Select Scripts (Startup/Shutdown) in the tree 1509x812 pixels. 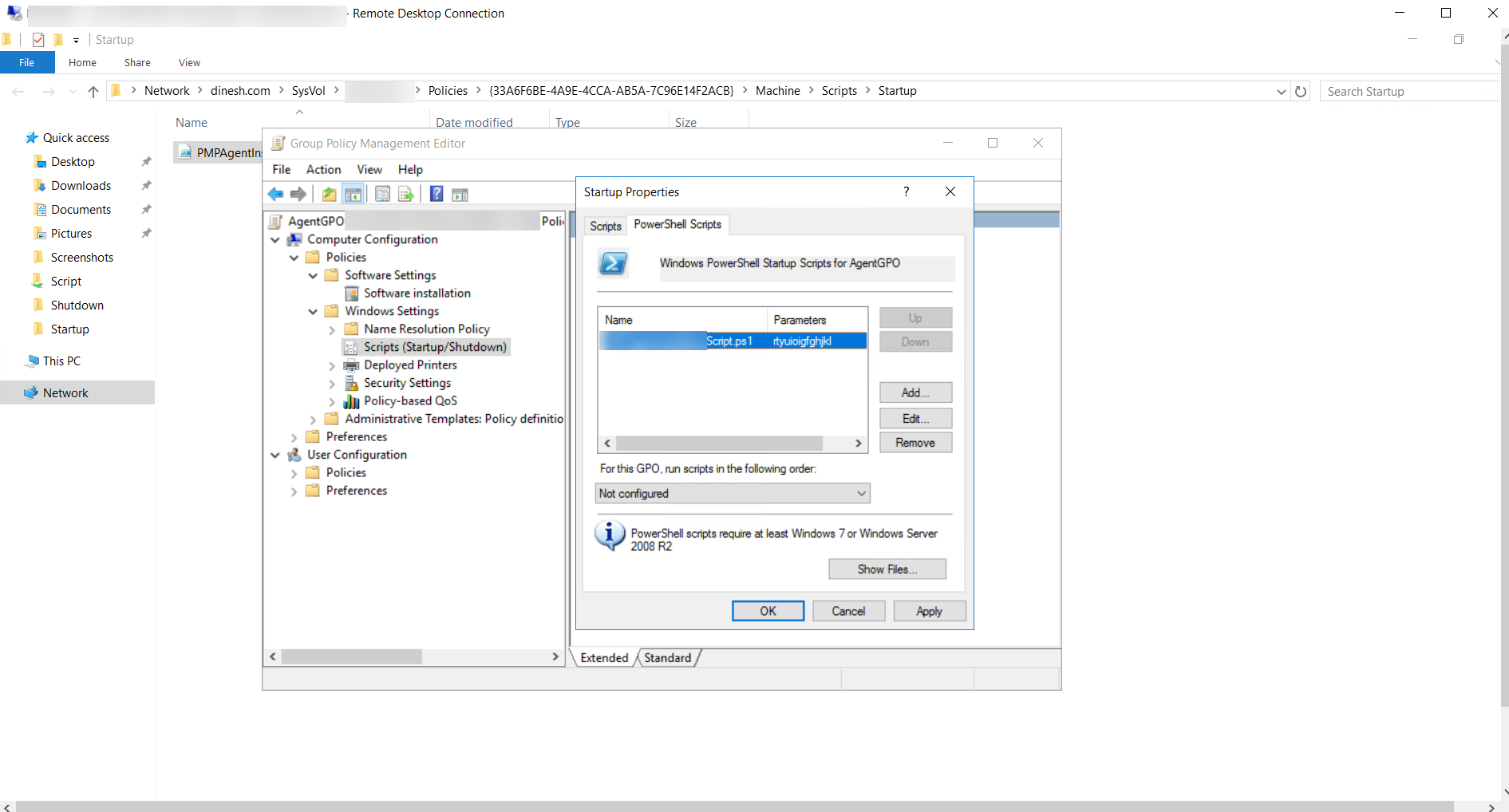[x=426, y=347]
